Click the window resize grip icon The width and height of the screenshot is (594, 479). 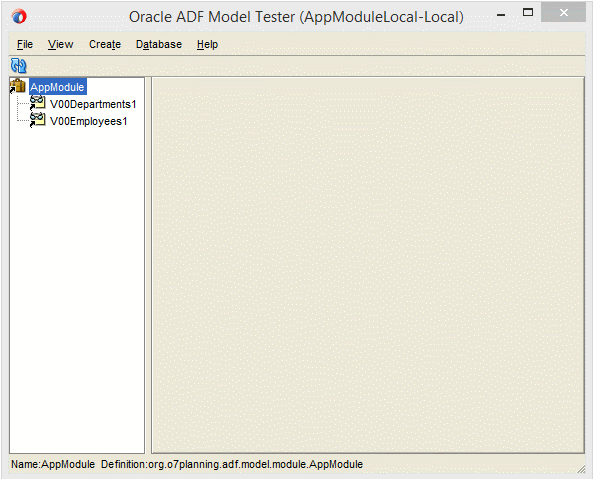(581, 469)
